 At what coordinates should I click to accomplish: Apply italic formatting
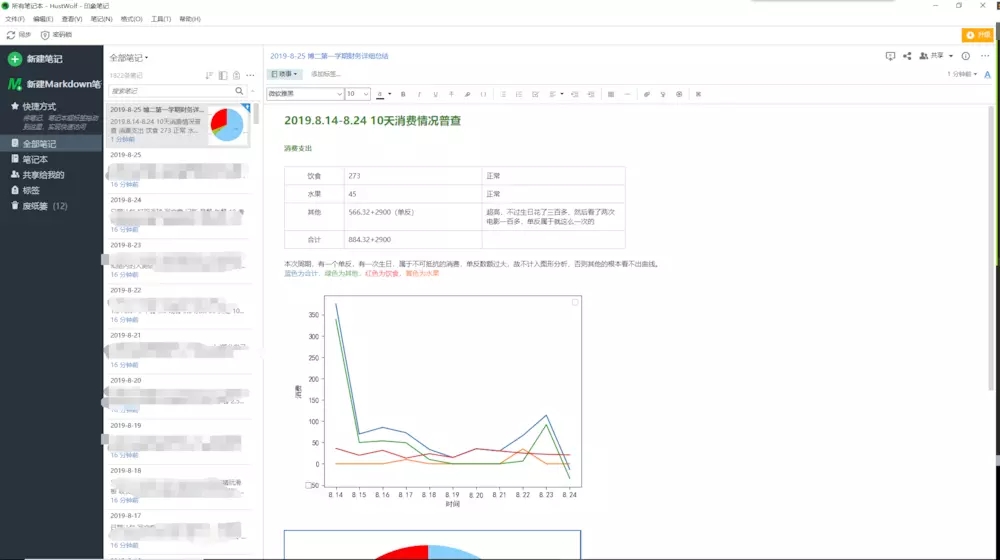(x=419, y=94)
